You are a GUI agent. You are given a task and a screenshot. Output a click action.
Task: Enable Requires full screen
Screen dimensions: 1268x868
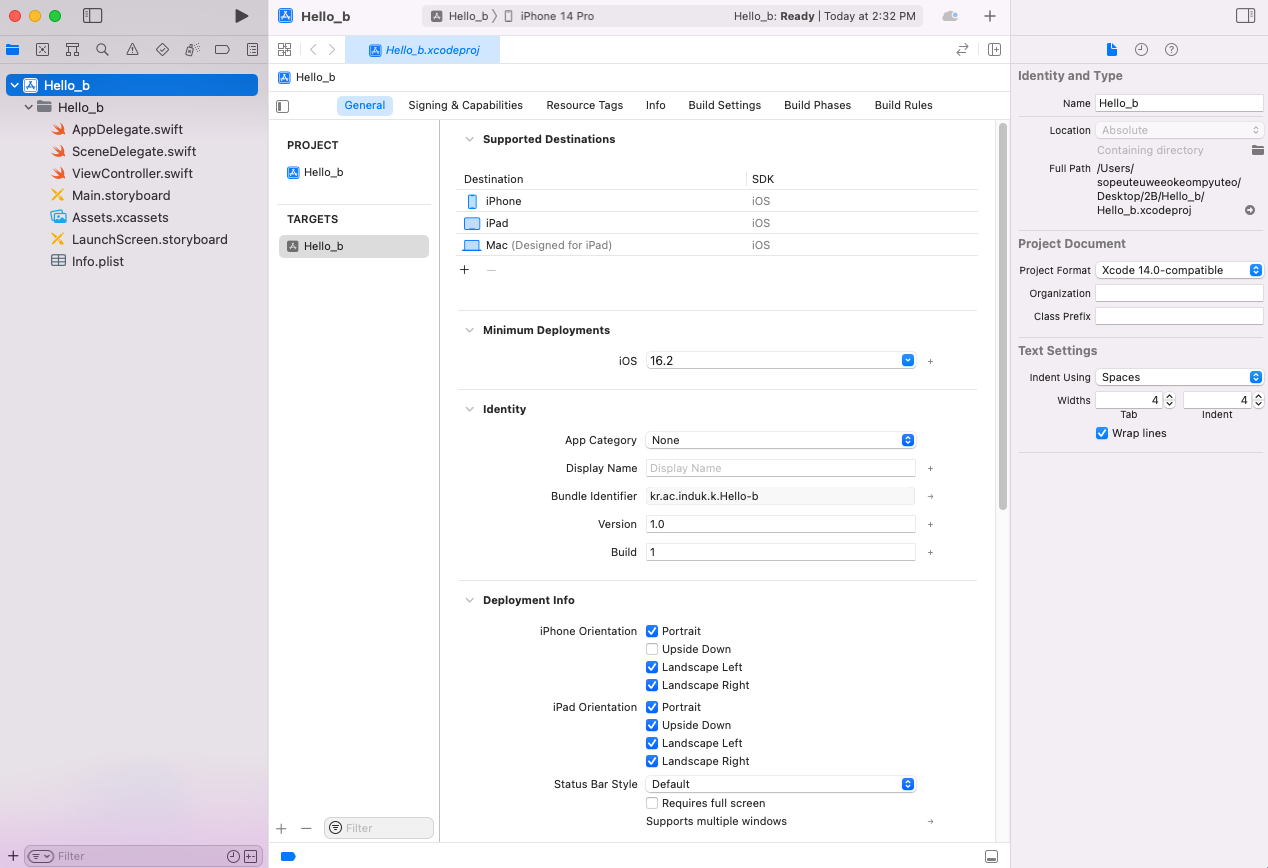pos(652,803)
